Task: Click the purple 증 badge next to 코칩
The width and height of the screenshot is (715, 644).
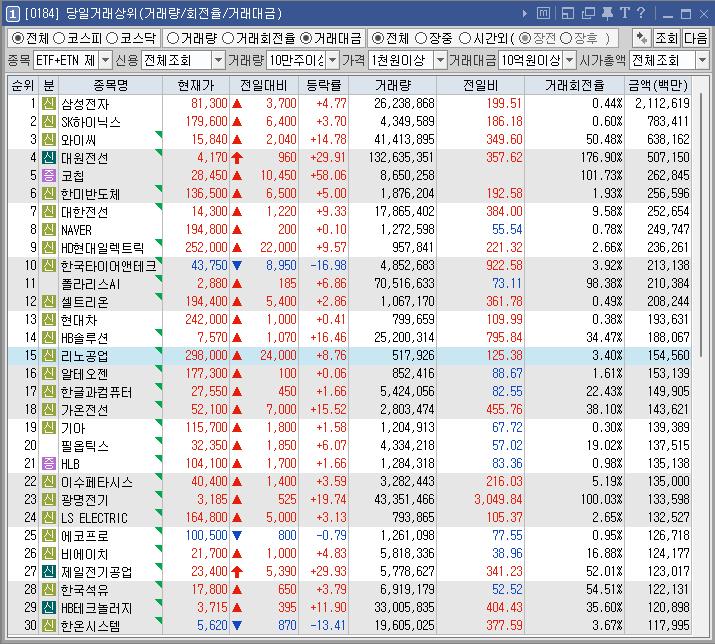Action: click(x=49, y=176)
